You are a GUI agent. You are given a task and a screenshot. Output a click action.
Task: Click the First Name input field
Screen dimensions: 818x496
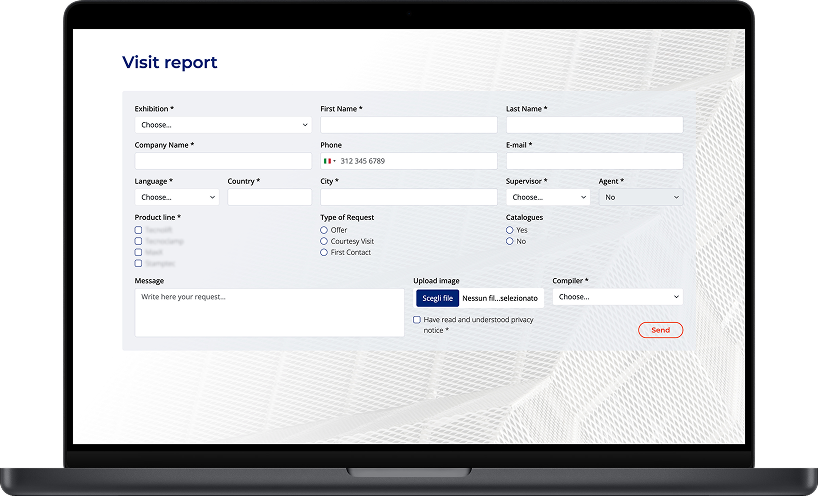click(408, 125)
